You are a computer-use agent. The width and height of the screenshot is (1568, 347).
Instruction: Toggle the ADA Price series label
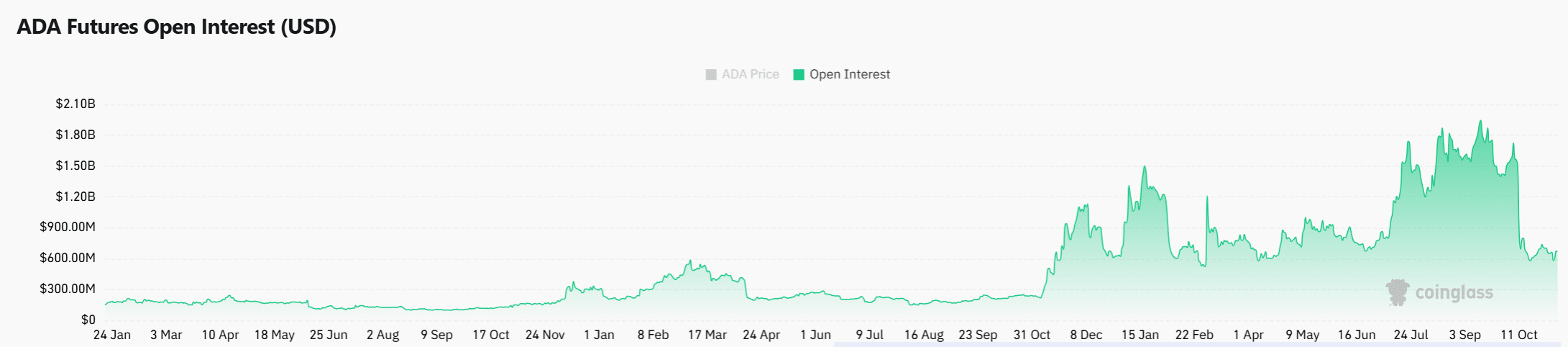pyautogui.click(x=750, y=75)
